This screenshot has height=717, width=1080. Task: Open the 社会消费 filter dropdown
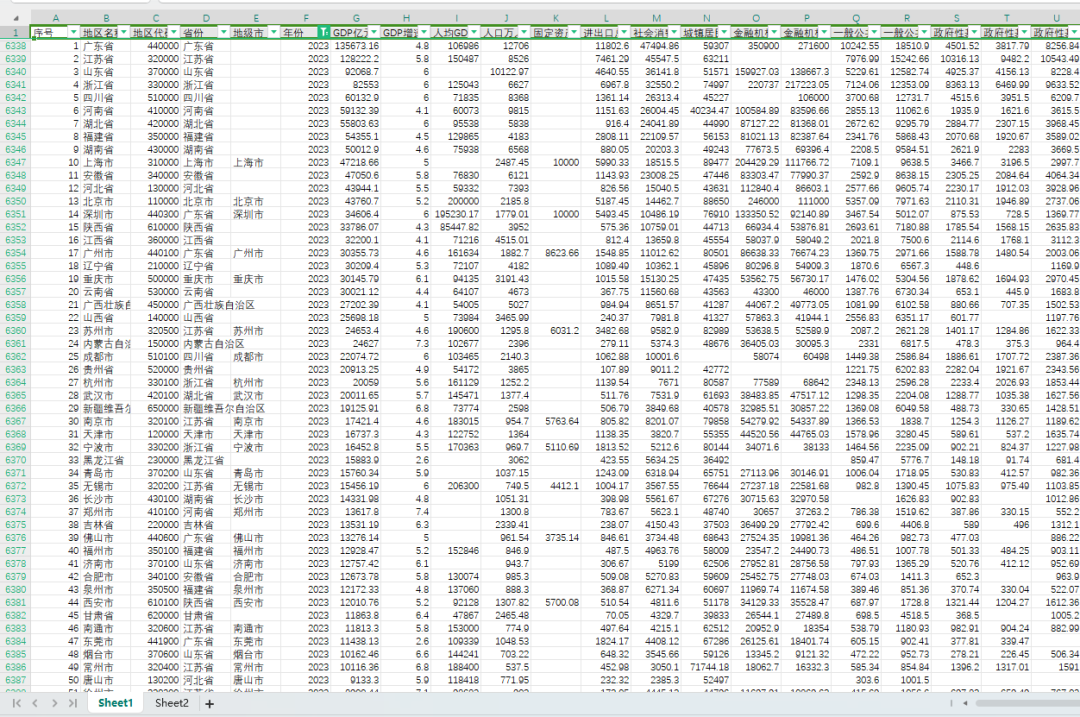pyautogui.click(x=674, y=32)
